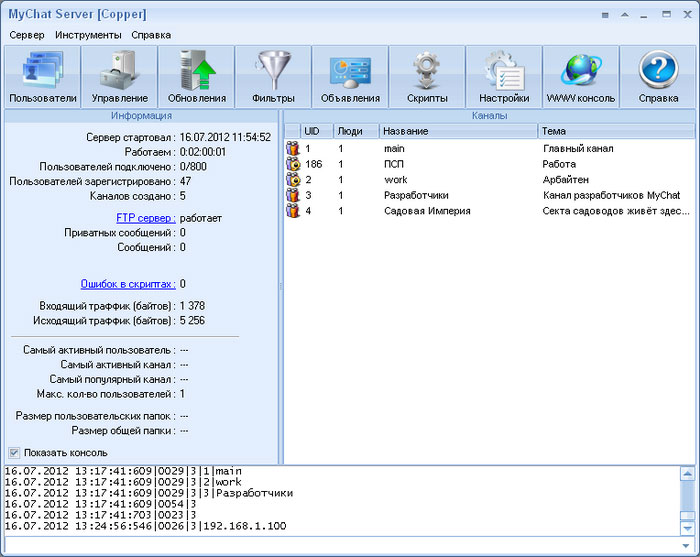700x557 pixels.
Task: Click the console line with 192.168.1.100
Action: click(146, 526)
